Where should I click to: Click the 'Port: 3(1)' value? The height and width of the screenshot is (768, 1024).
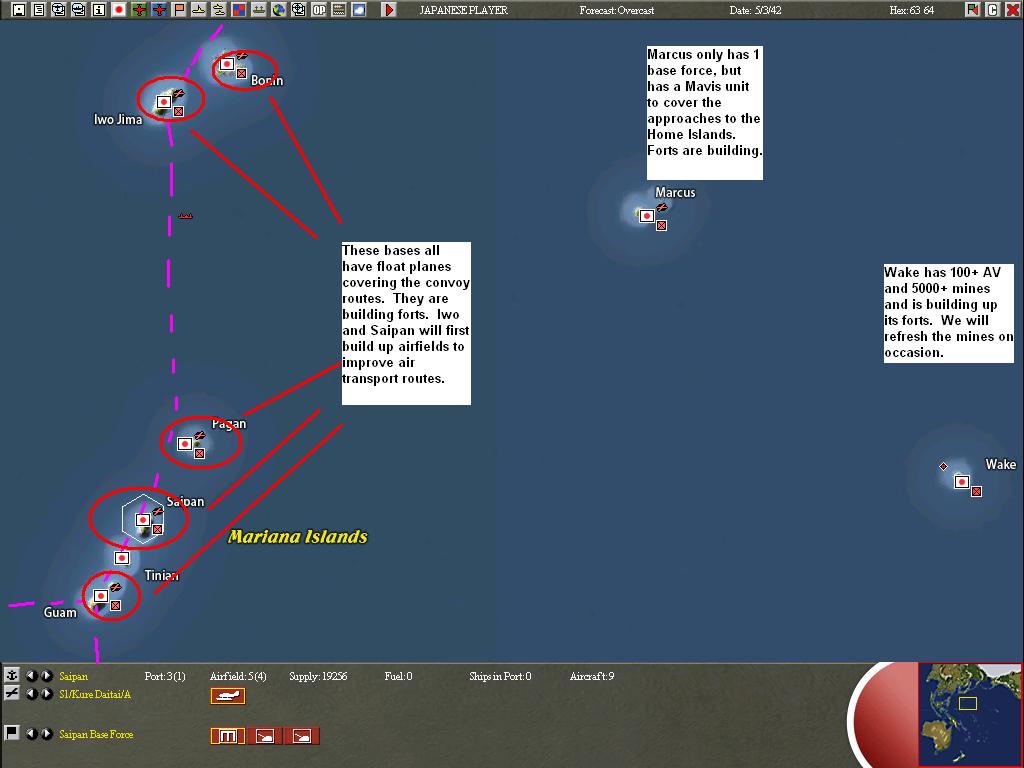click(x=165, y=677)
